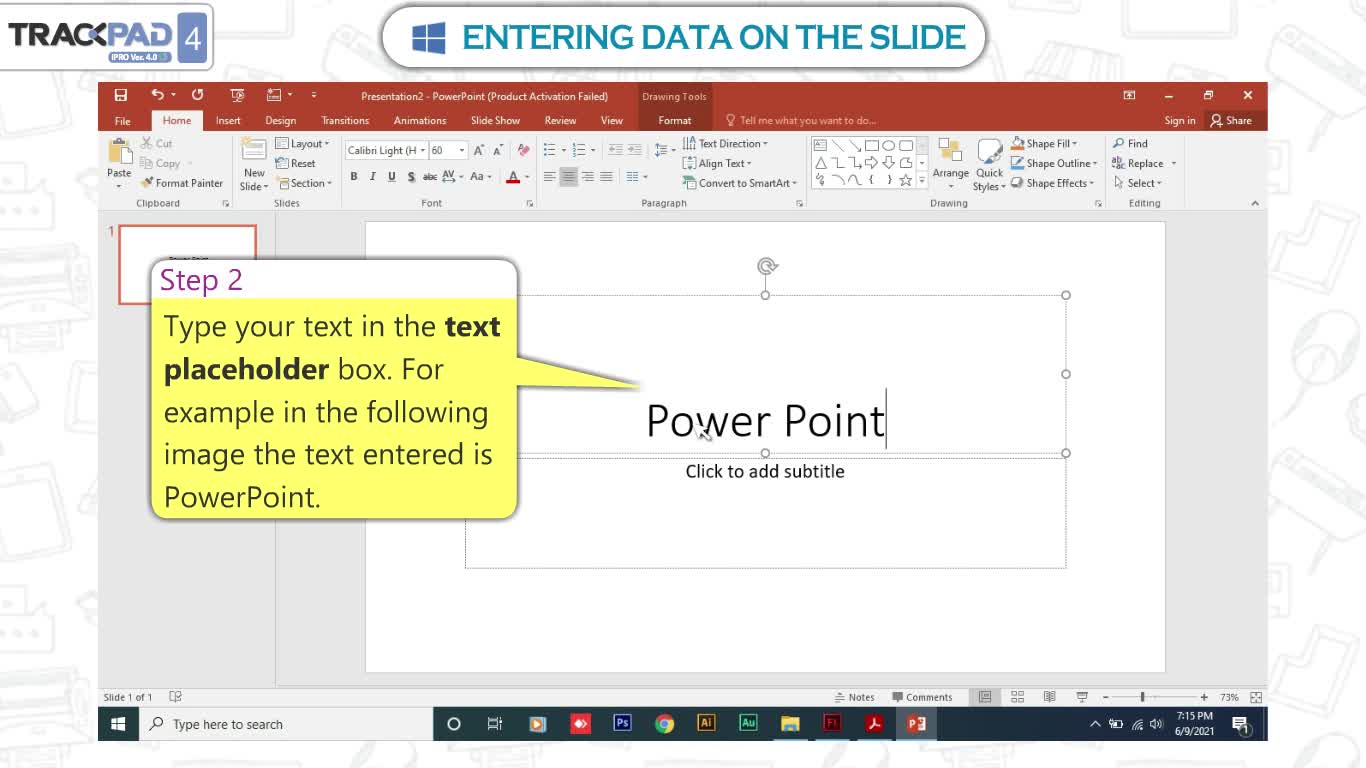Align text right
Image resolution: width=1366 pixels, height=768 pixels.
(x=587, y=177)
